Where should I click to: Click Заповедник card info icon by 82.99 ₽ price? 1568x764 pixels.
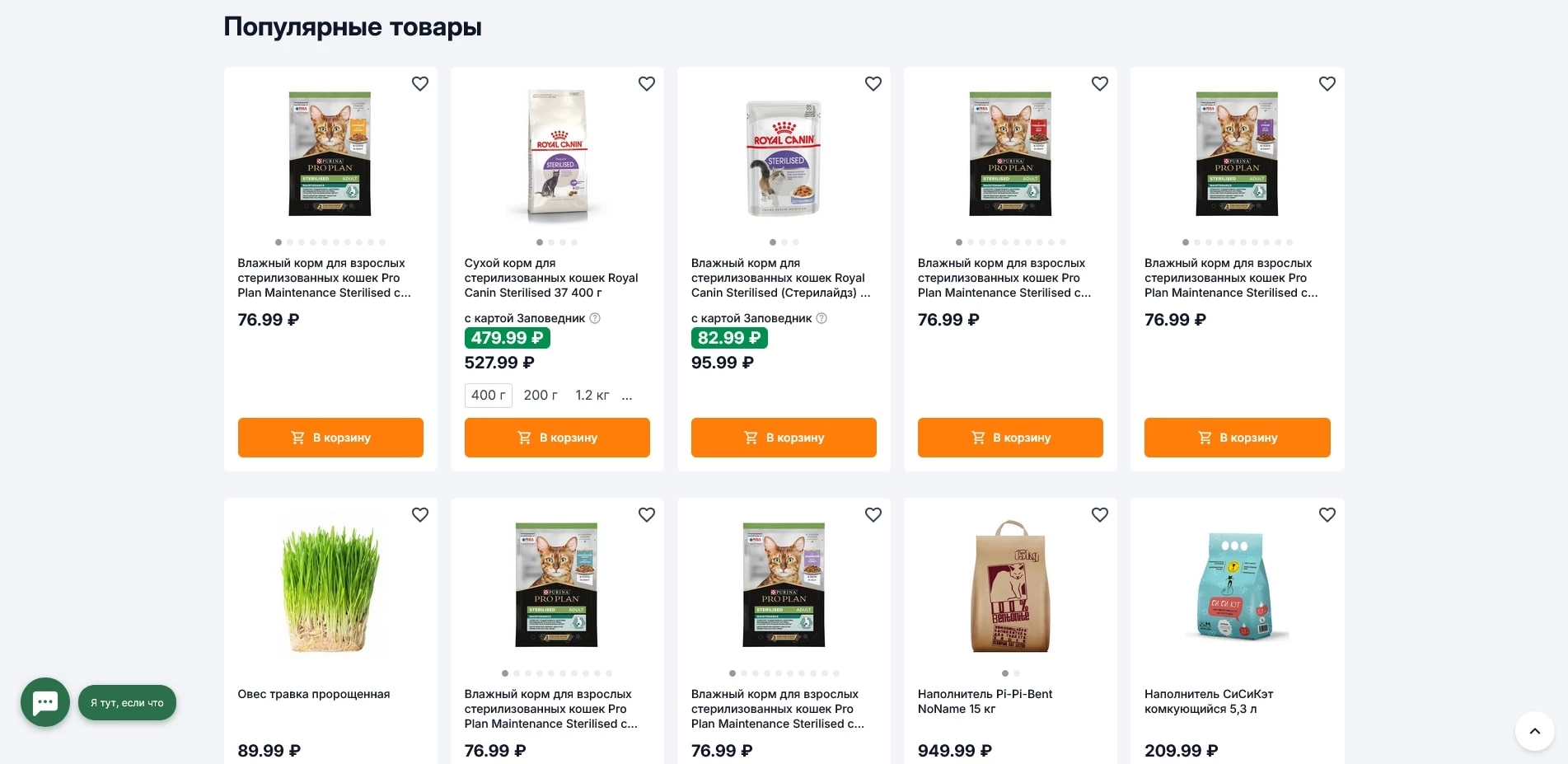pyautogui.click(x=821, y=318)
